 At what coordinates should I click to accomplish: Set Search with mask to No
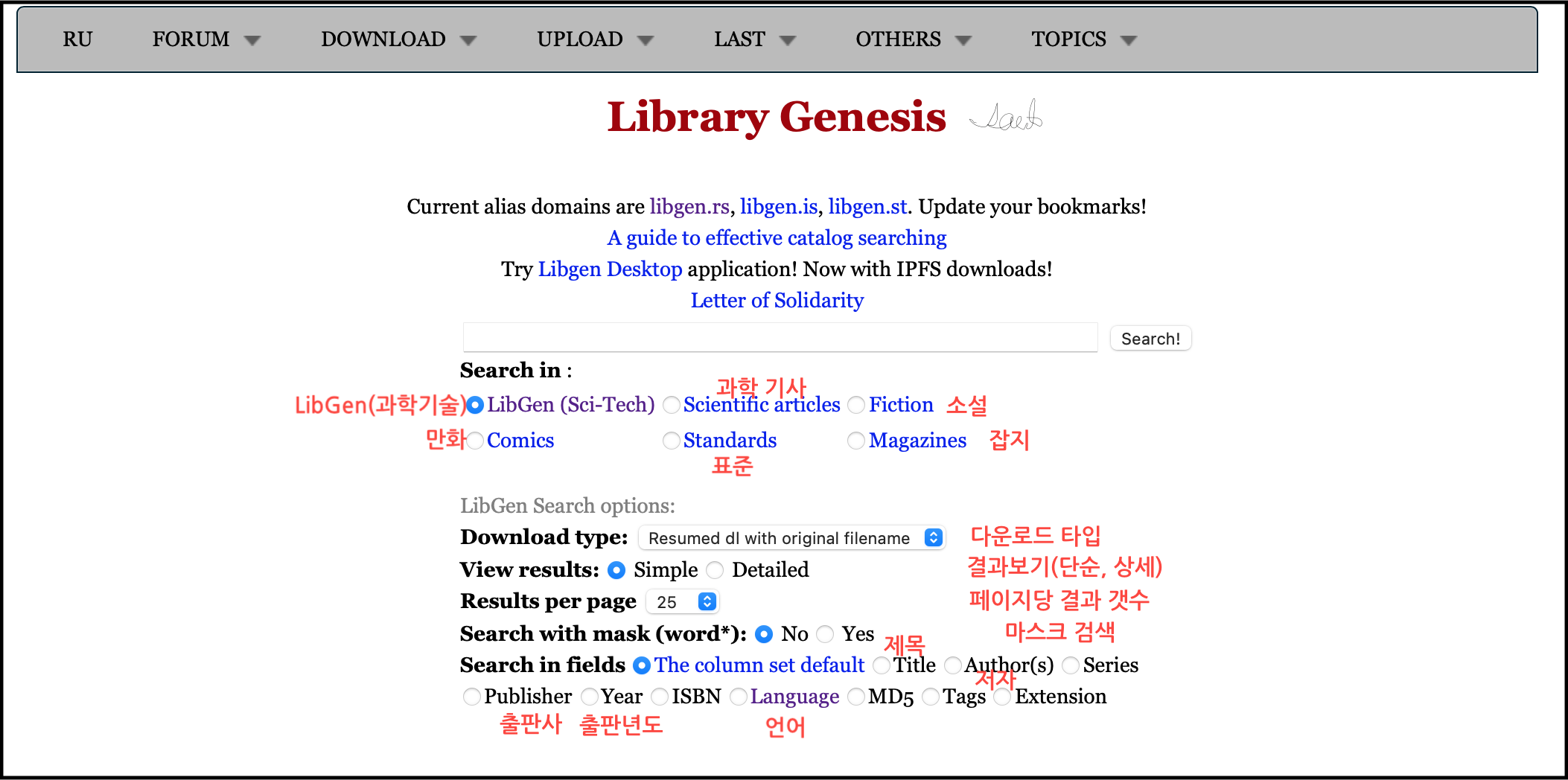[764, 634]
